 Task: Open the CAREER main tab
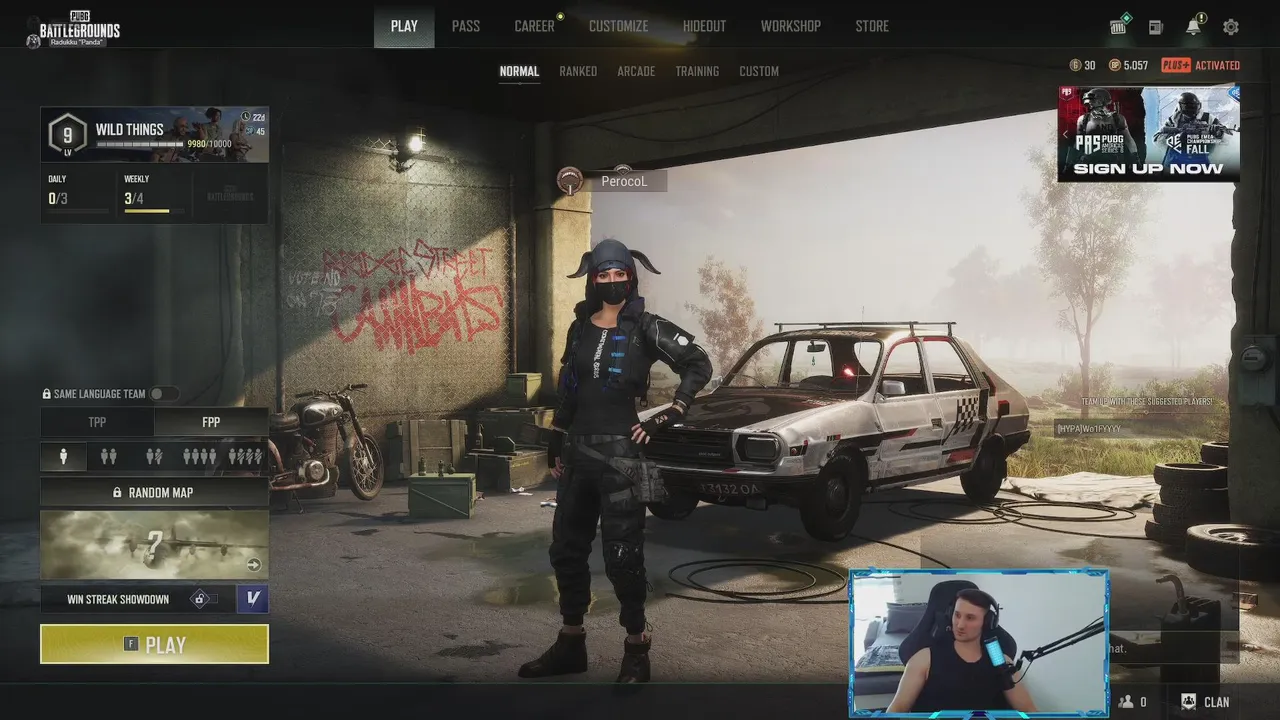(x=534, y=26)
